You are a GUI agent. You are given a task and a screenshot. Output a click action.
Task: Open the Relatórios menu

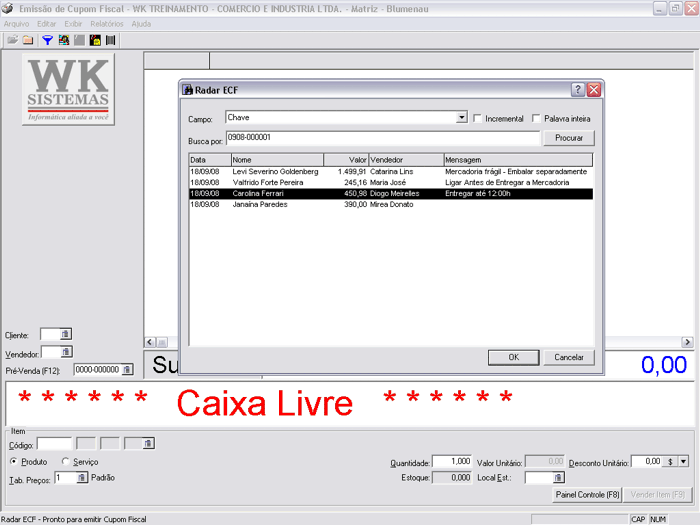point(106,23)
